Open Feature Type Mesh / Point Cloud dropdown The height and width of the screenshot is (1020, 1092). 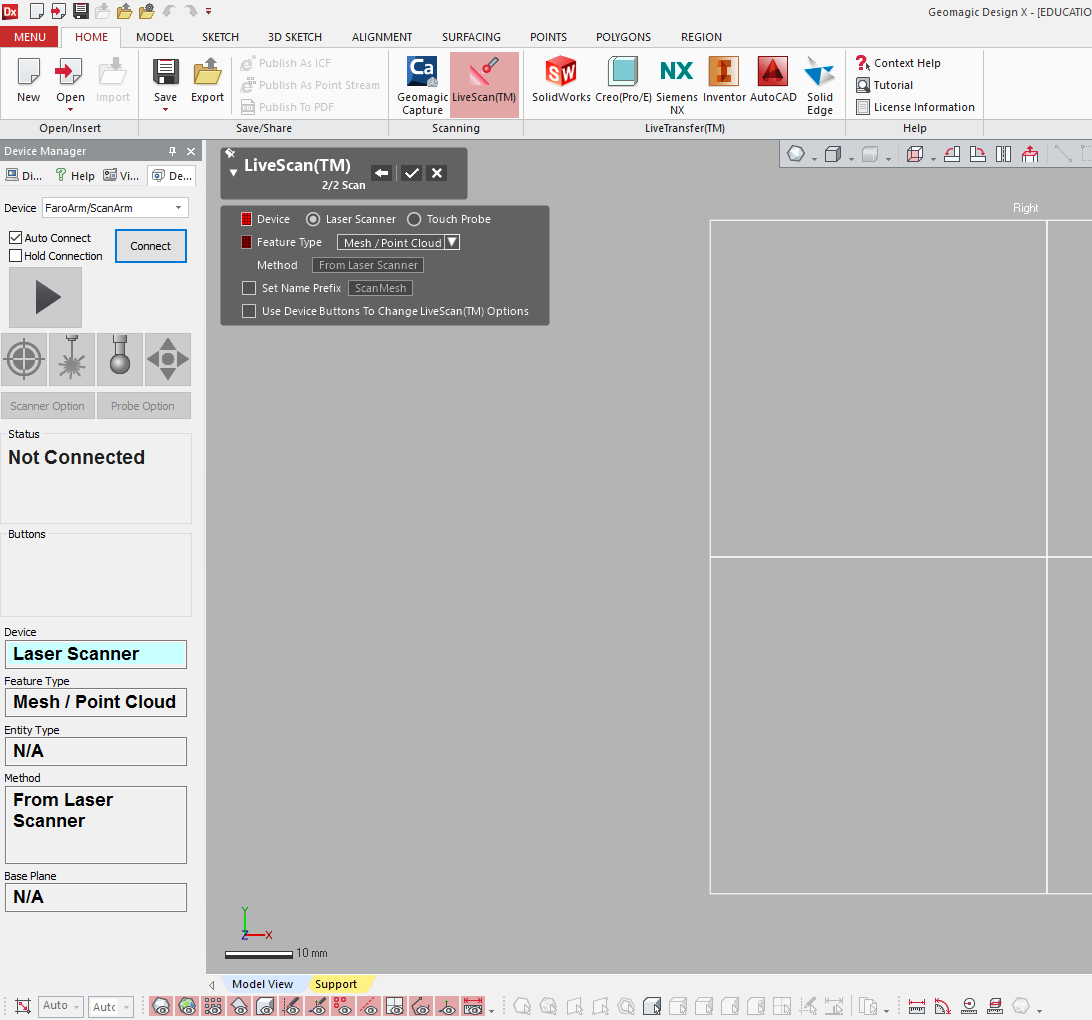(x=398, y=242)
